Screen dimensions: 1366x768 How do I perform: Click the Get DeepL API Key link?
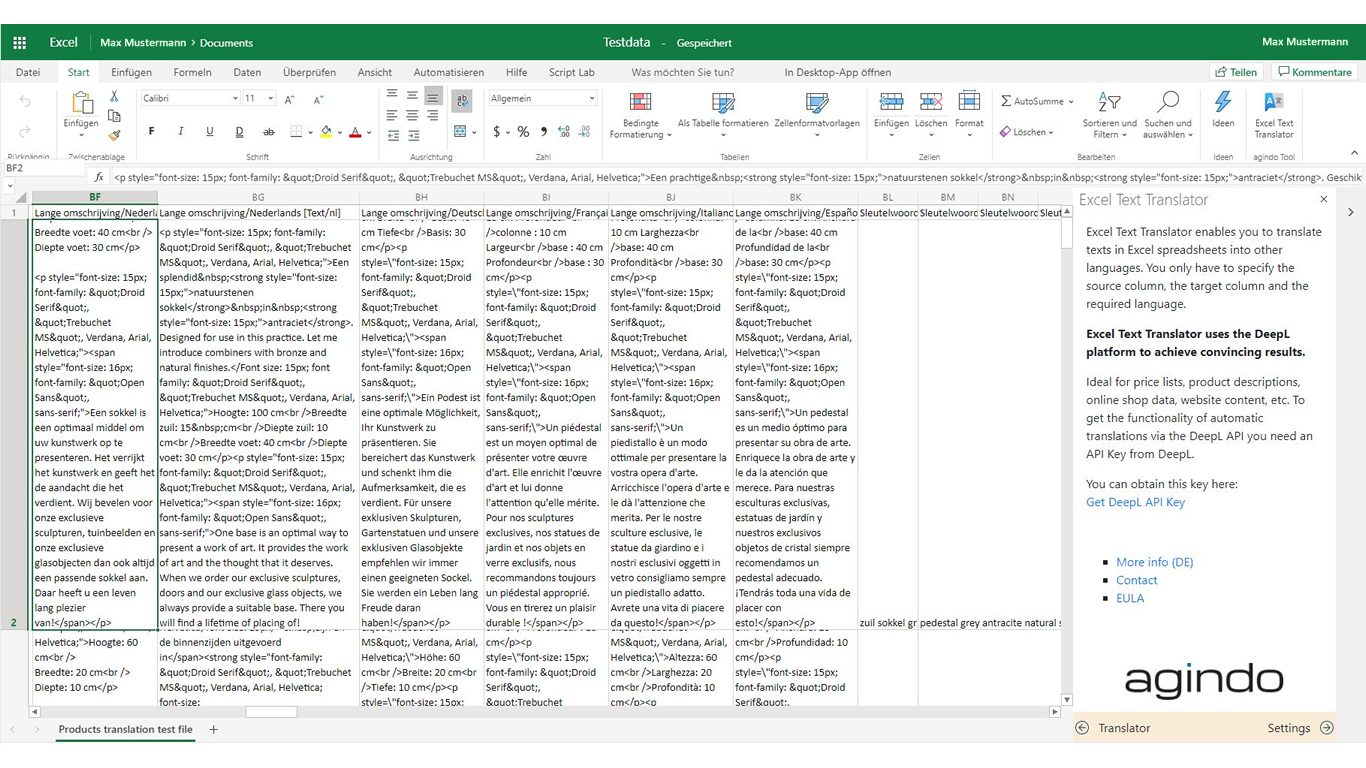click(1135, 502)
